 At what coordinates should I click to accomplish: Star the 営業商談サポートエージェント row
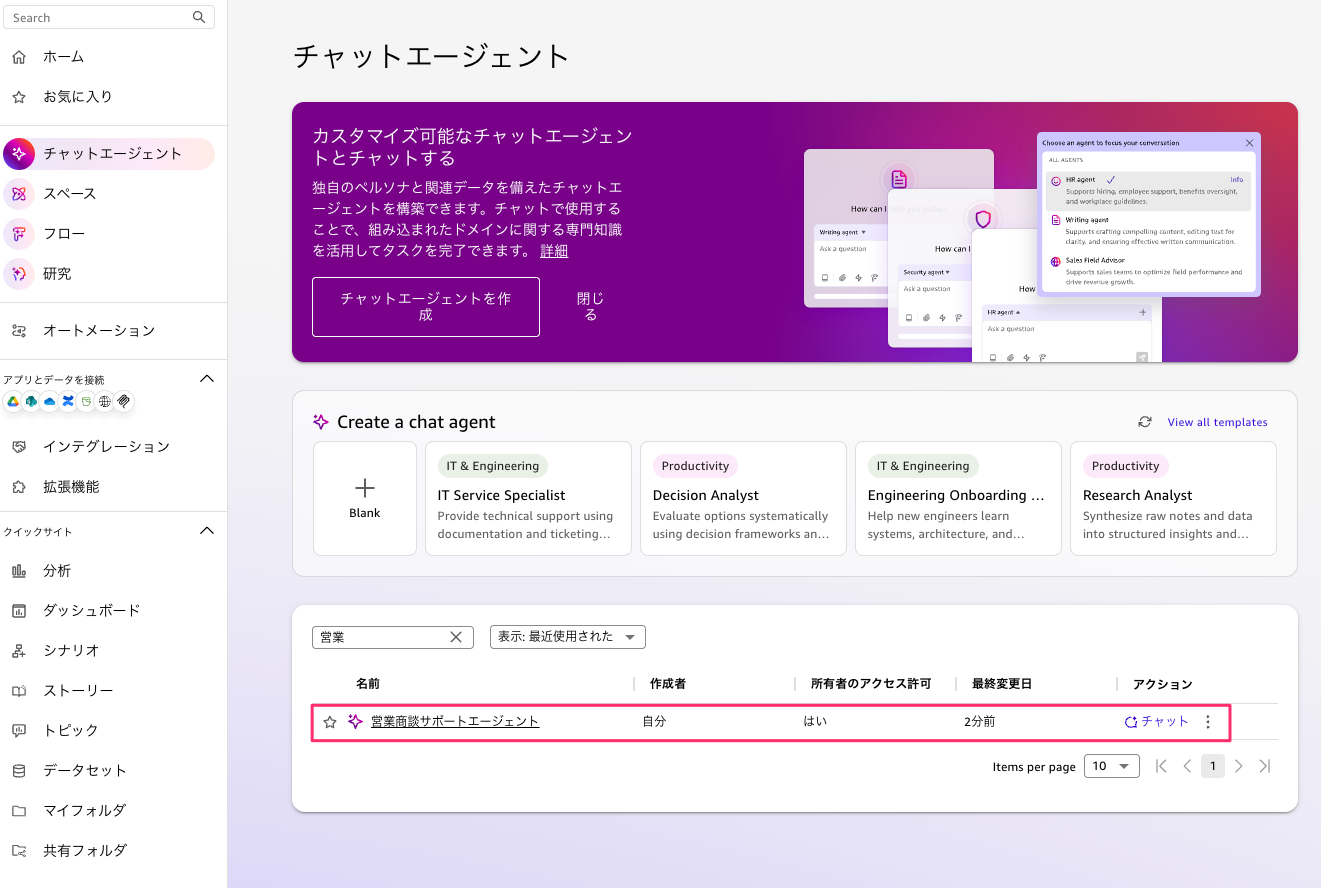pos(330,721)
